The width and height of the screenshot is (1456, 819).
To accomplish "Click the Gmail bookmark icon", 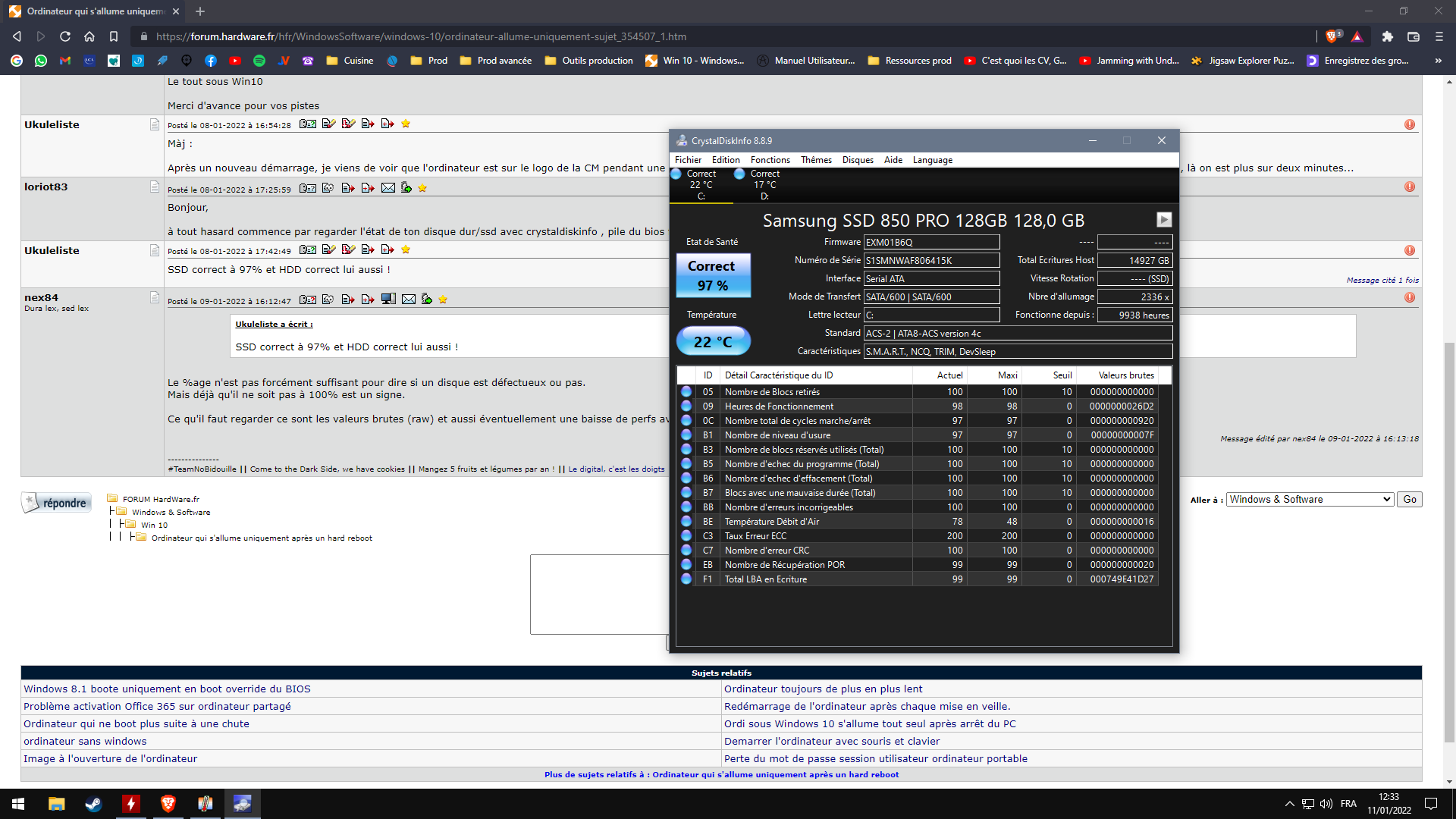I will pos(65,61).
